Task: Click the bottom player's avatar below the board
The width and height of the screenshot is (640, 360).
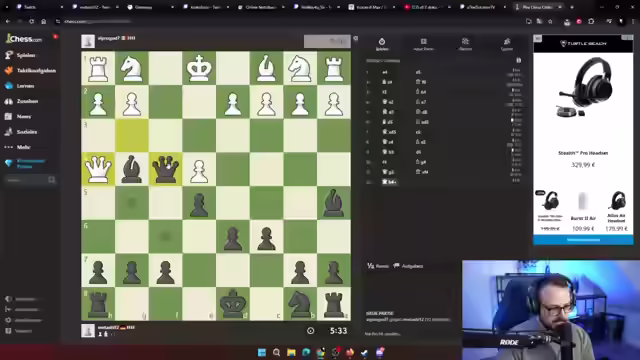Action: coord(88,331)
